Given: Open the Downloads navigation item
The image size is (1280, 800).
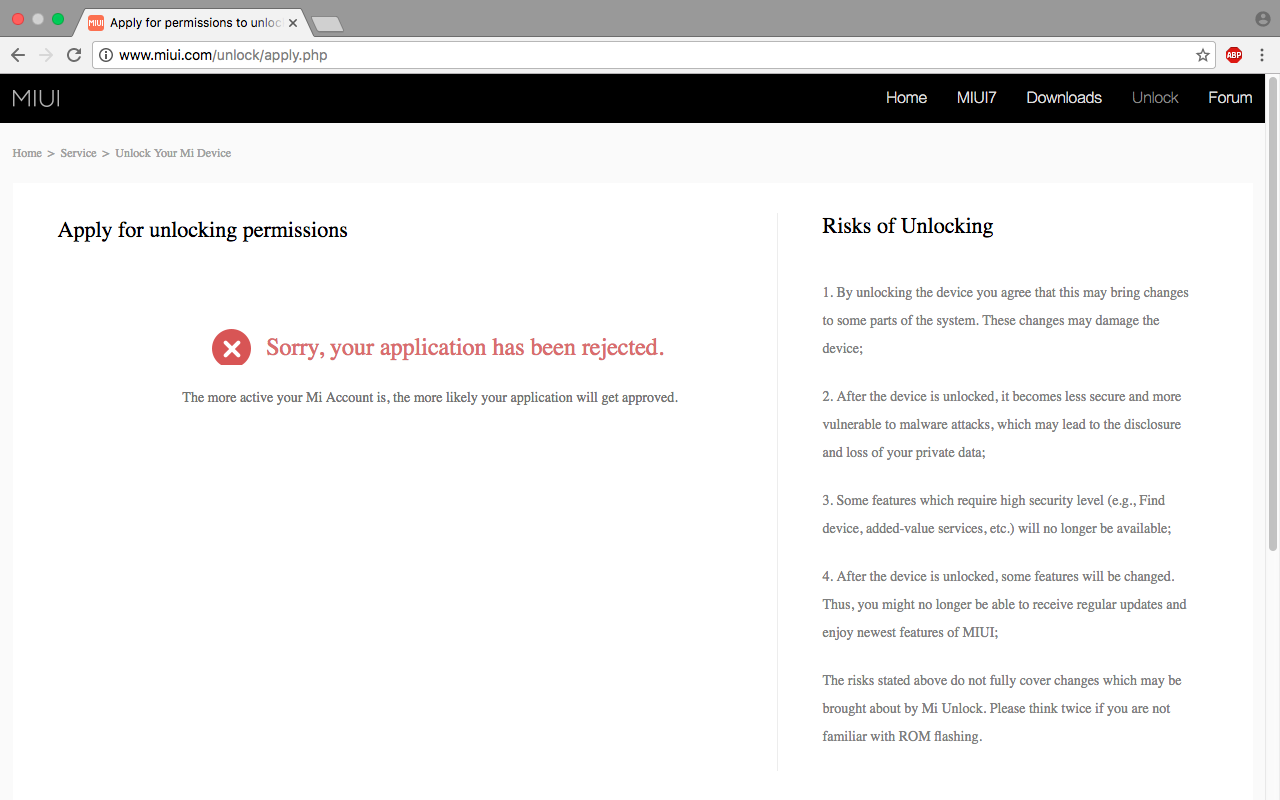Looking at the screenshot, I should (x=1064, y=98).
